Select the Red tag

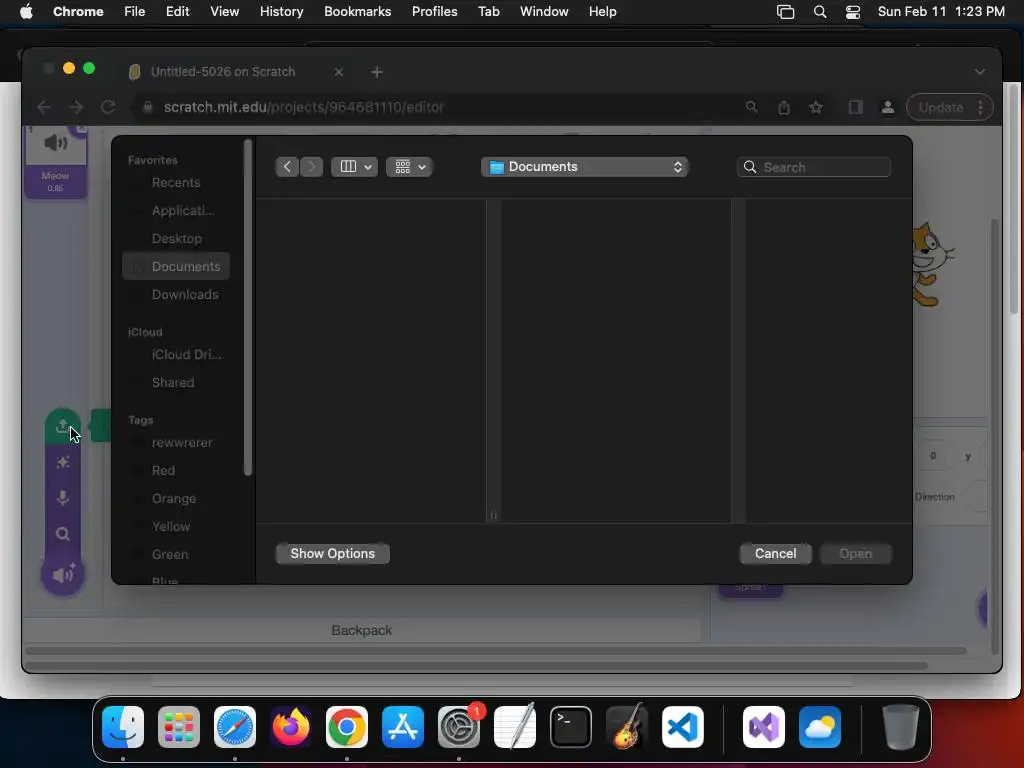pyautogui.click(x=176, y=471)
